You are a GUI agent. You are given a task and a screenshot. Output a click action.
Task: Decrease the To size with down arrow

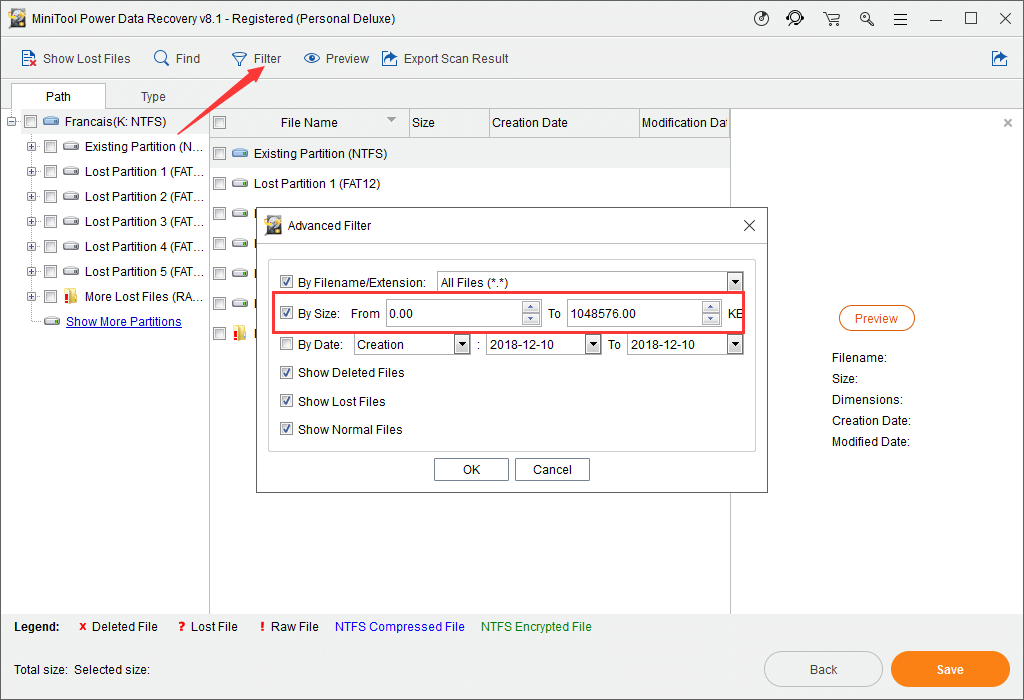click(x=711, y=319)
